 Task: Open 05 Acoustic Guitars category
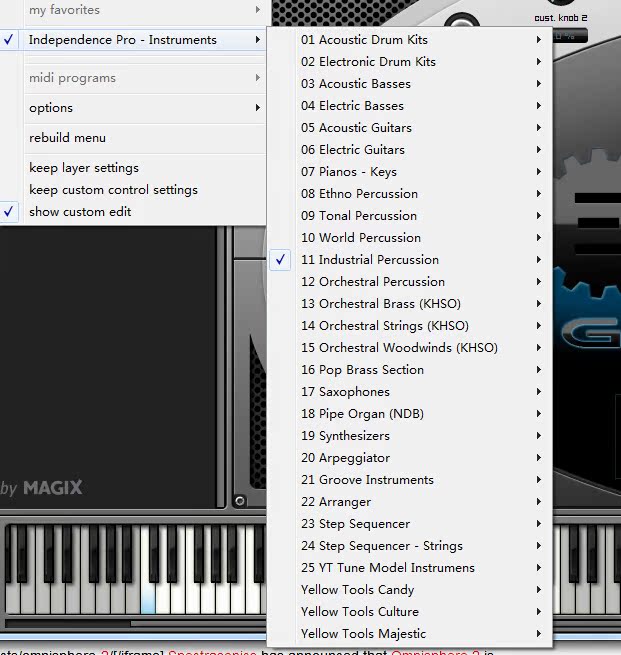click(410, 128)
